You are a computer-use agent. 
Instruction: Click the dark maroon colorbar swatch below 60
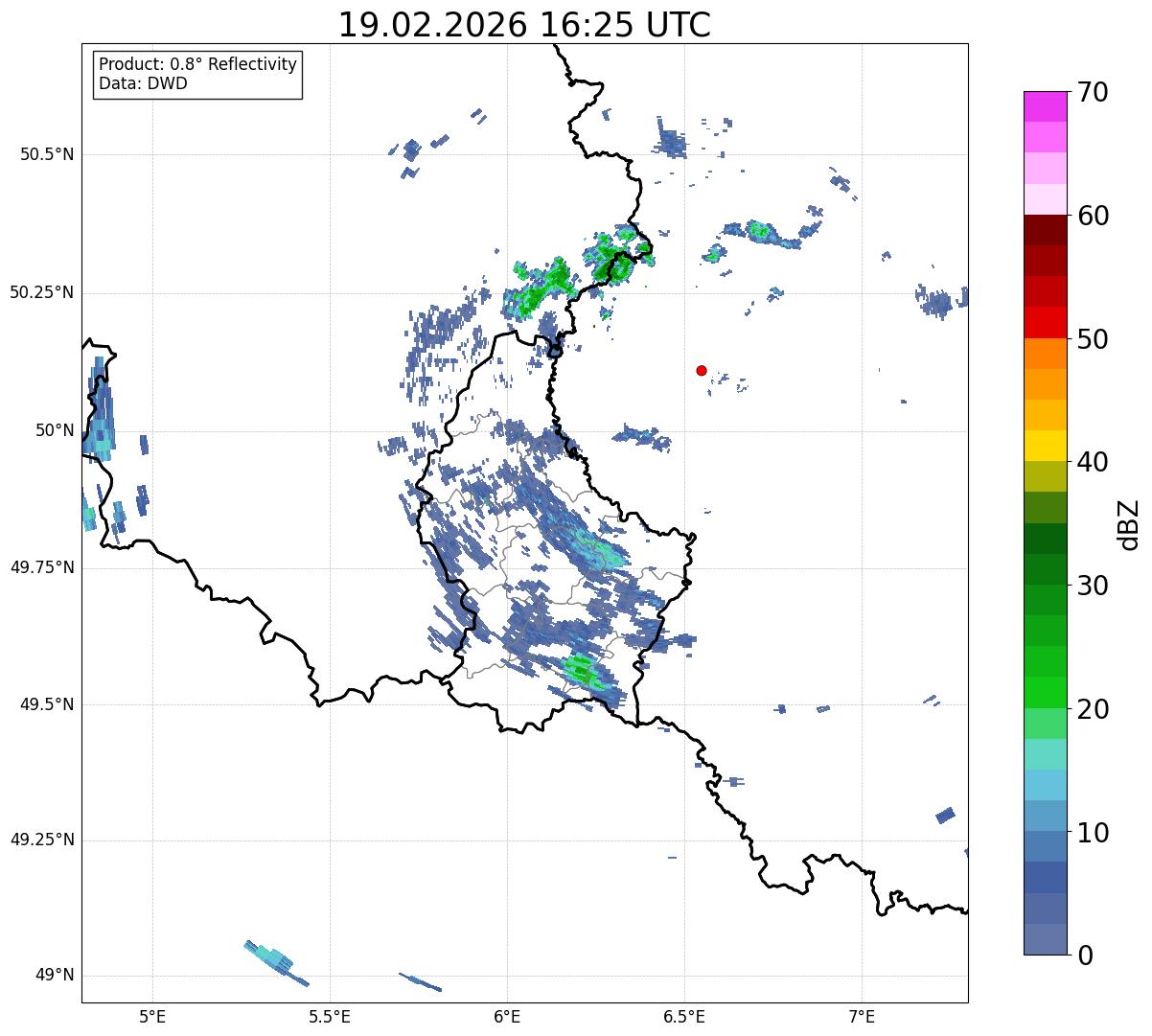tap(1046, 230)
